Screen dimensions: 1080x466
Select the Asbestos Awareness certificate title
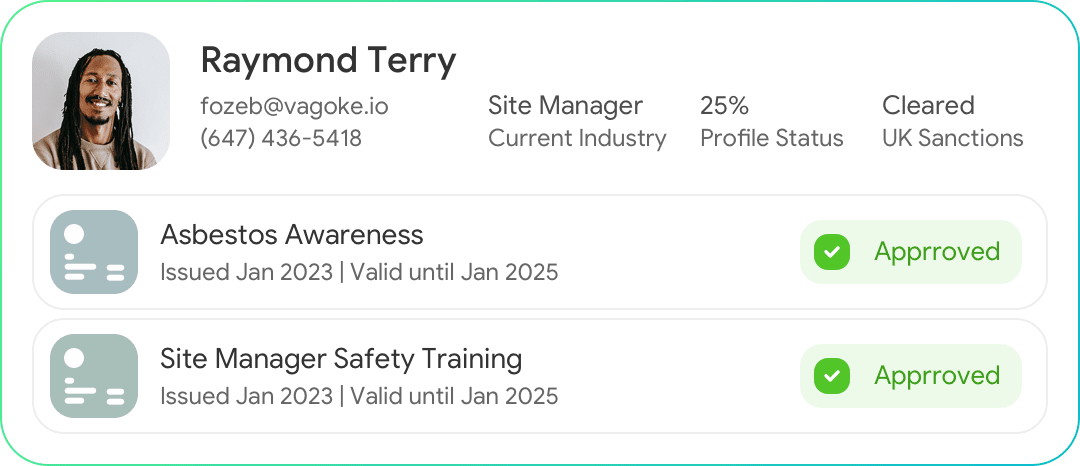click(292, 235)
